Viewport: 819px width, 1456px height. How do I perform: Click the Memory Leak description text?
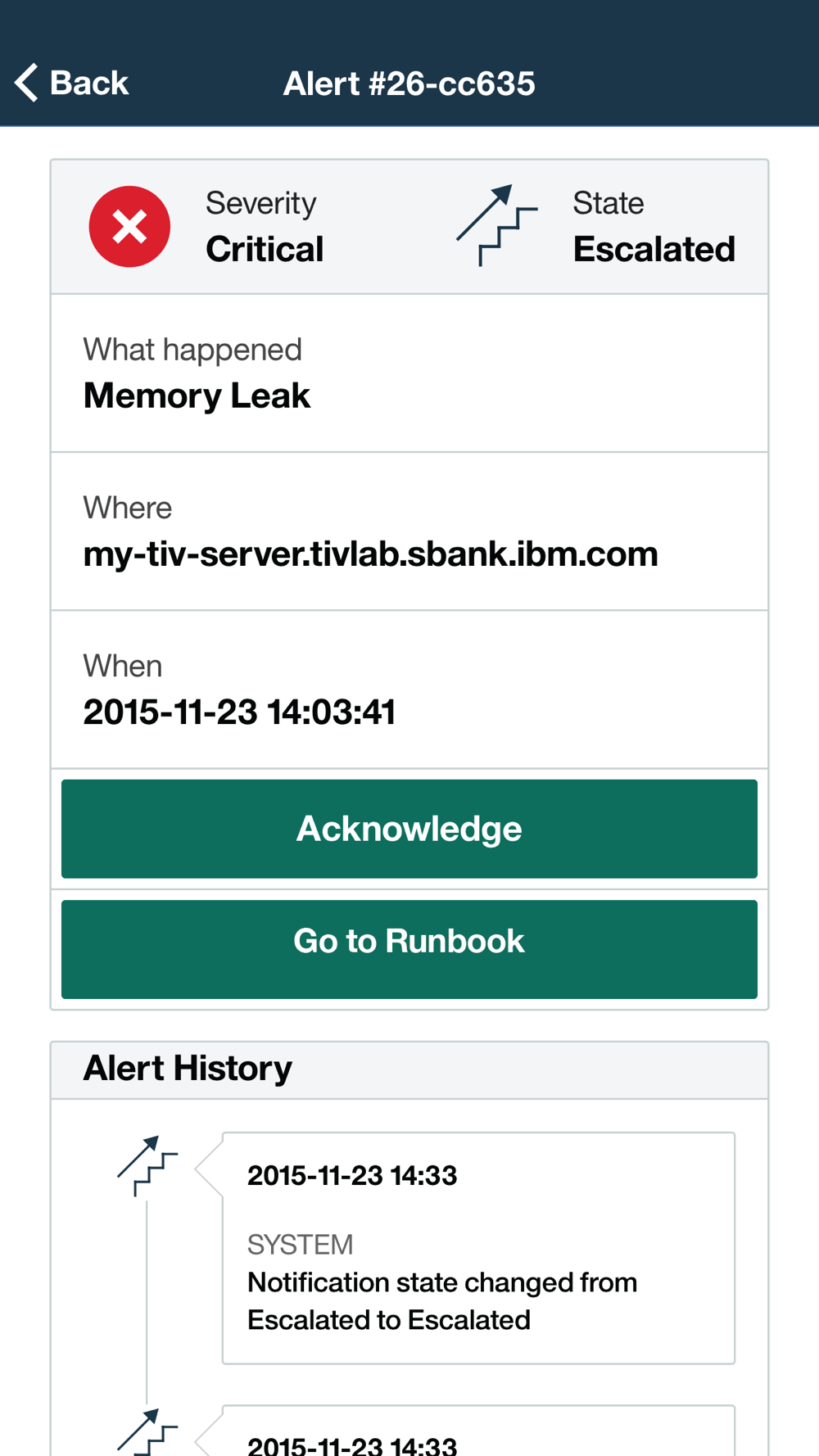197,396
